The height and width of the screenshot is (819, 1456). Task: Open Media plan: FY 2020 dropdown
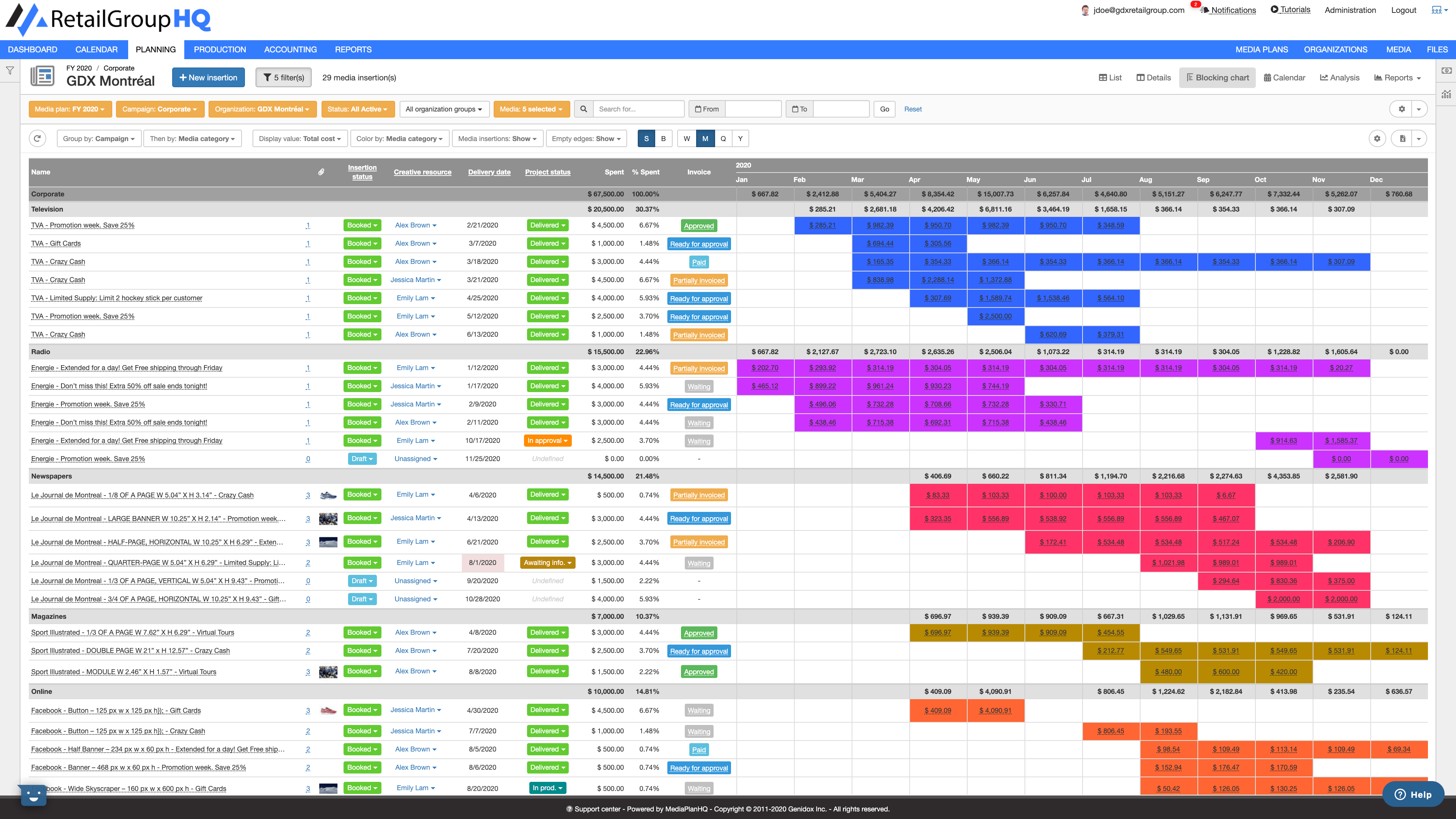70,109
